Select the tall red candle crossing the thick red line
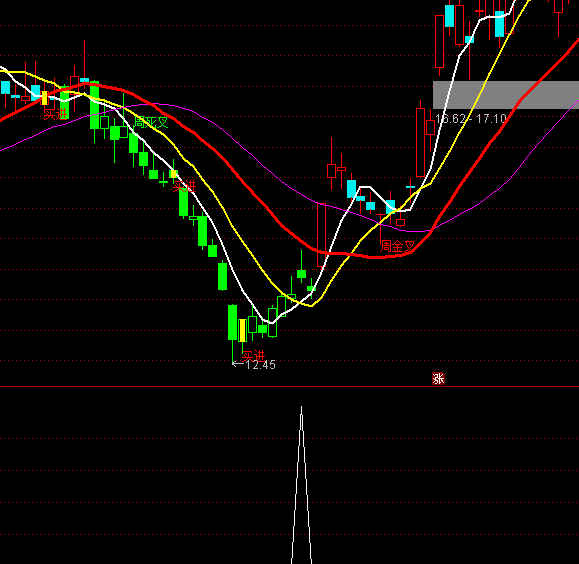Image resolution: width=579 pixels, height=564 pixels. coord(321,235)
